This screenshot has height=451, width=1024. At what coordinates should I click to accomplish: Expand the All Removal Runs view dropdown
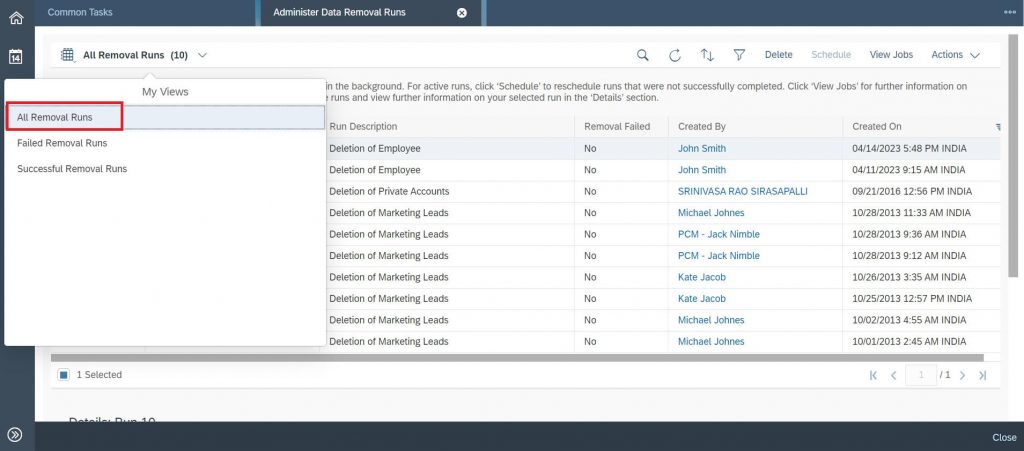202,55
